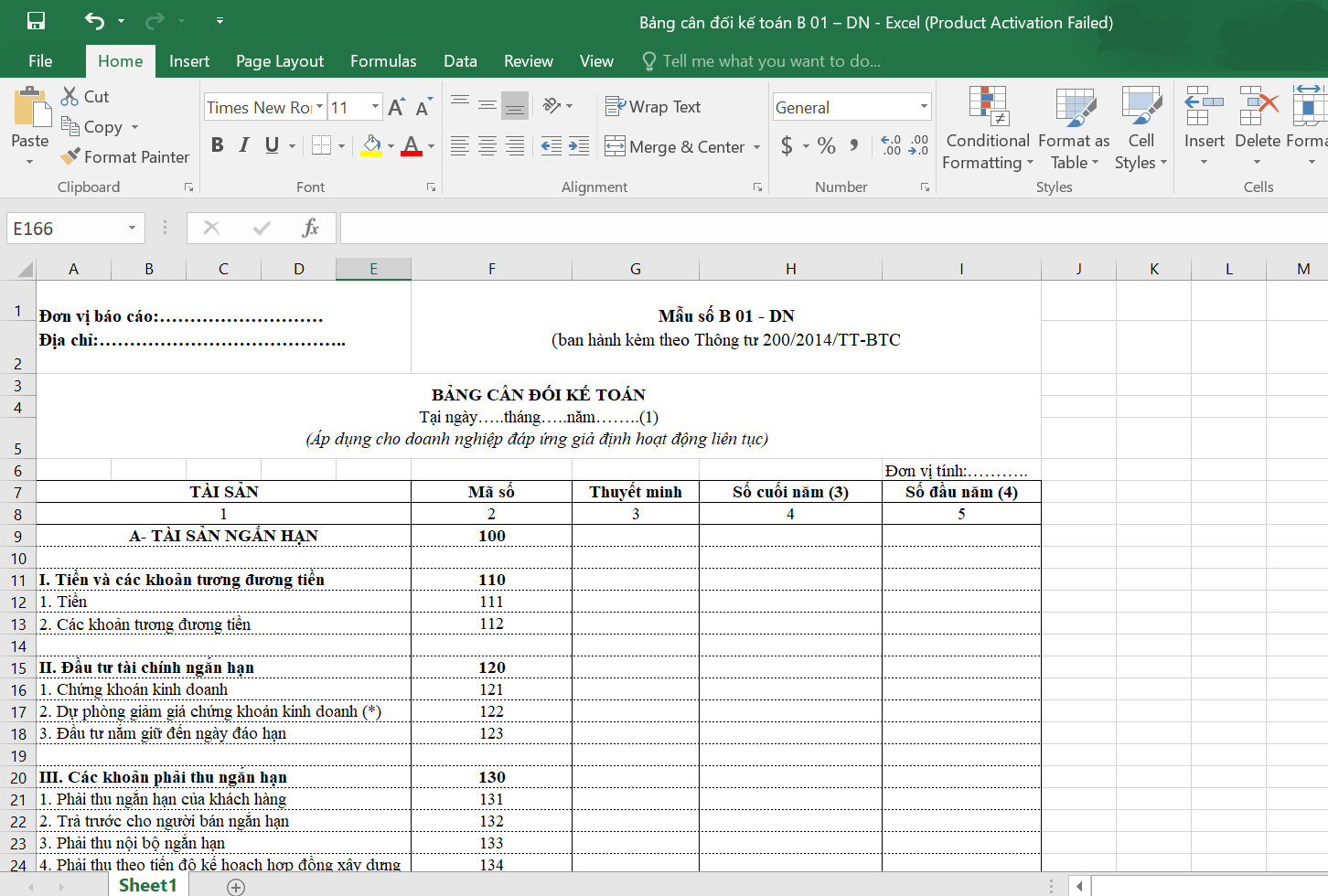Click the Cut scissors command

coord(85,96)
